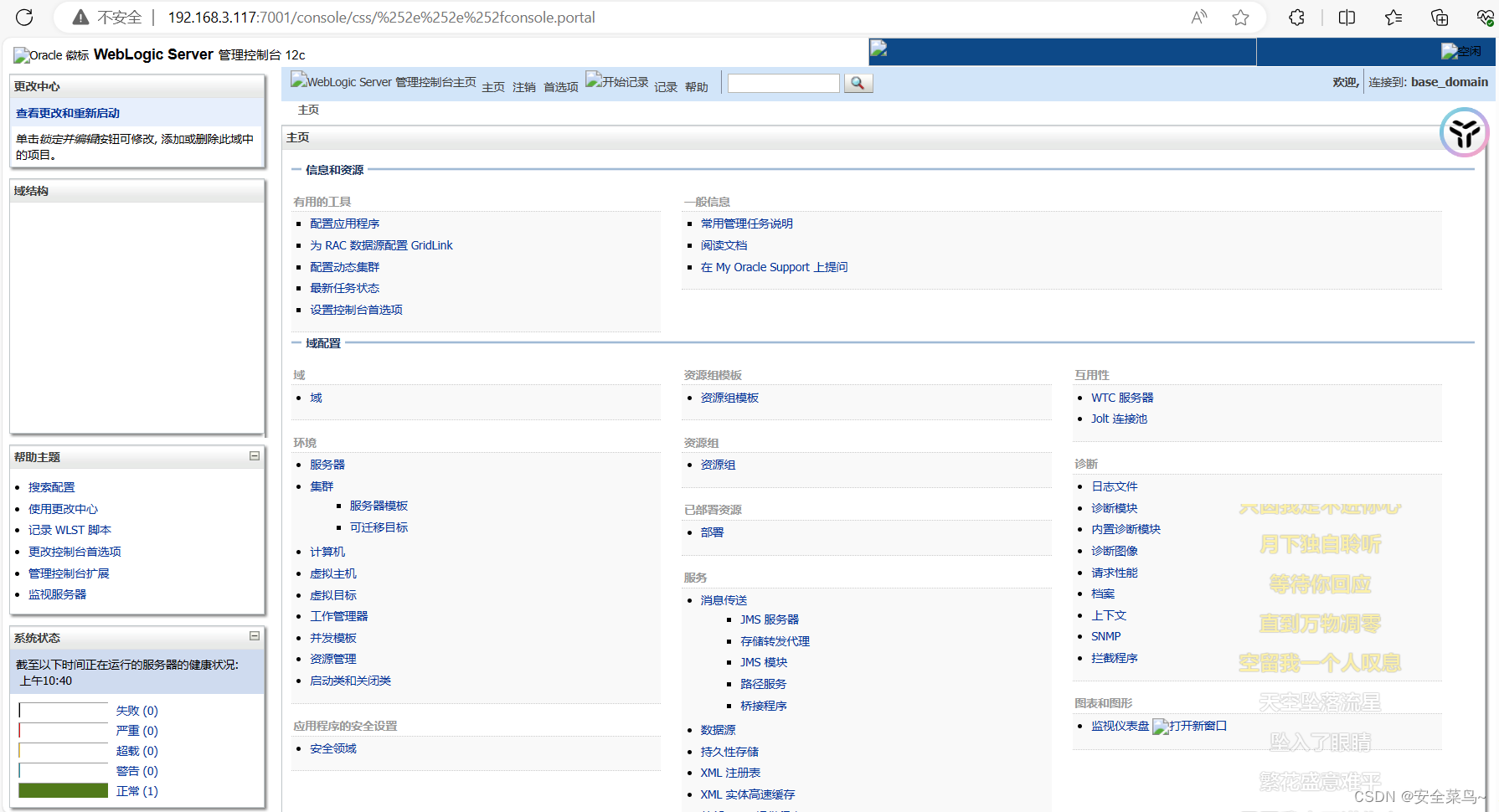Click the start recording image icon
Viewport: 1499px width, 812px height.
point(617,81)
